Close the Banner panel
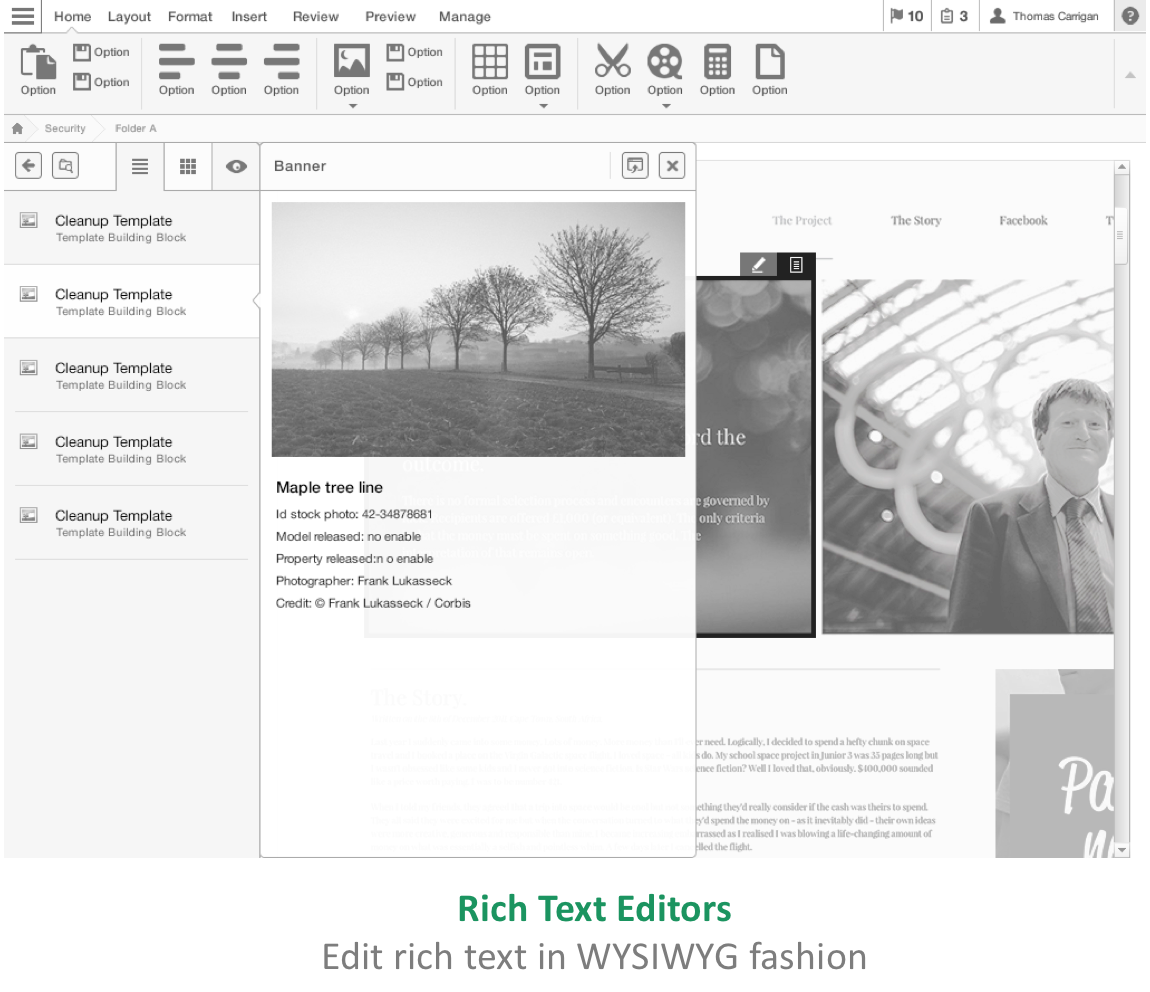 coord(672,166)
